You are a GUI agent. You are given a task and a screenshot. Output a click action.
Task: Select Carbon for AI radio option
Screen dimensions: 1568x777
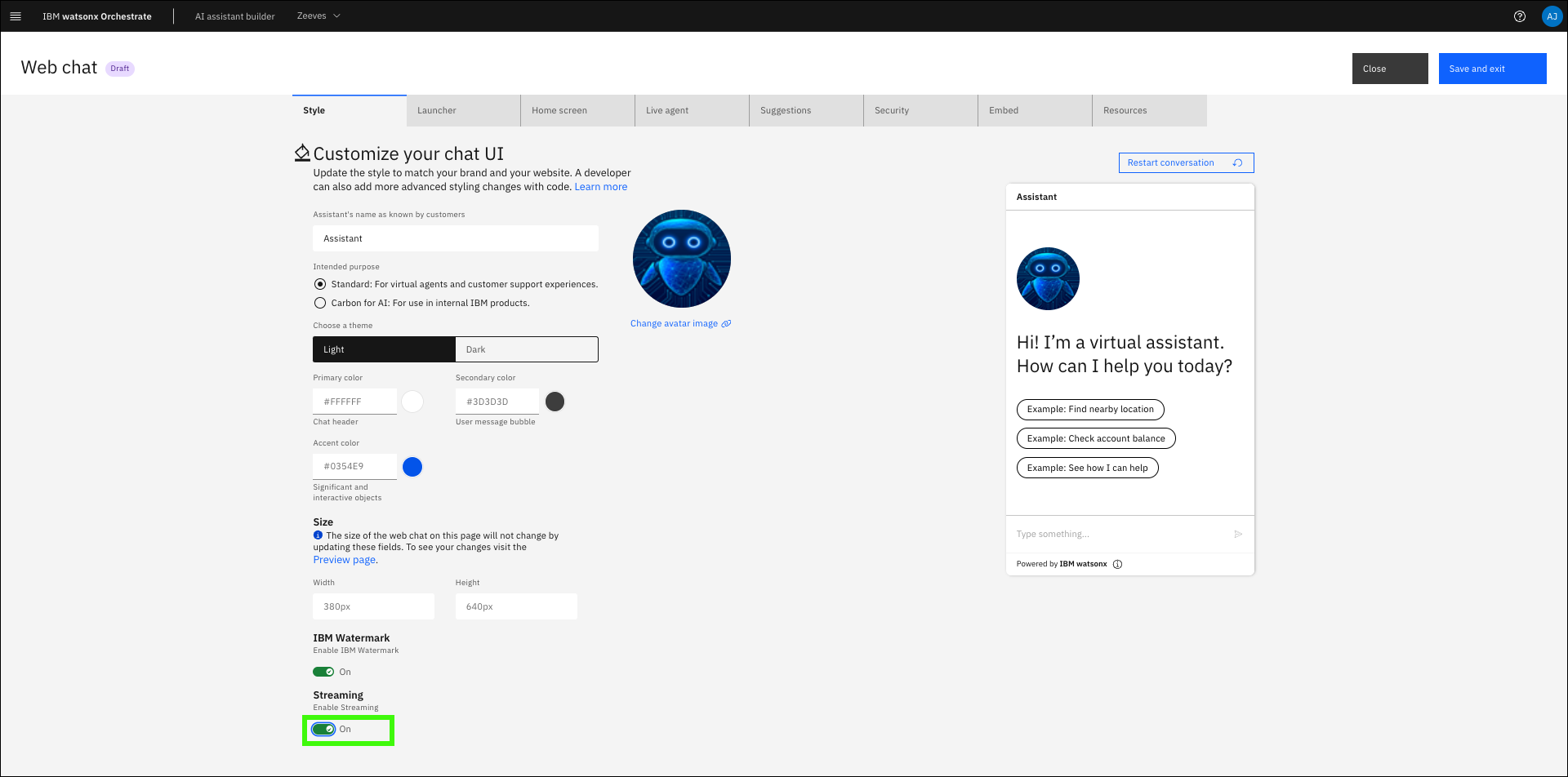320,303
